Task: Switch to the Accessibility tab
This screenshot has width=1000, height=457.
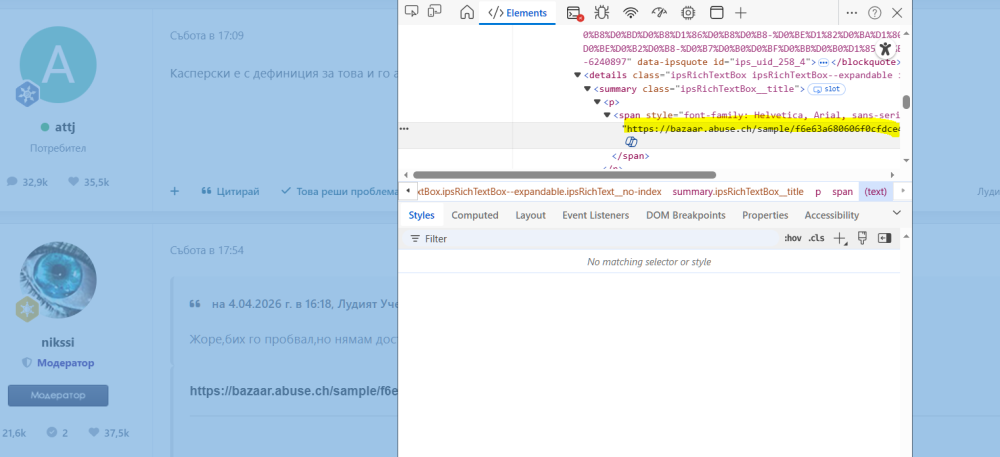Action: [832, 215]
